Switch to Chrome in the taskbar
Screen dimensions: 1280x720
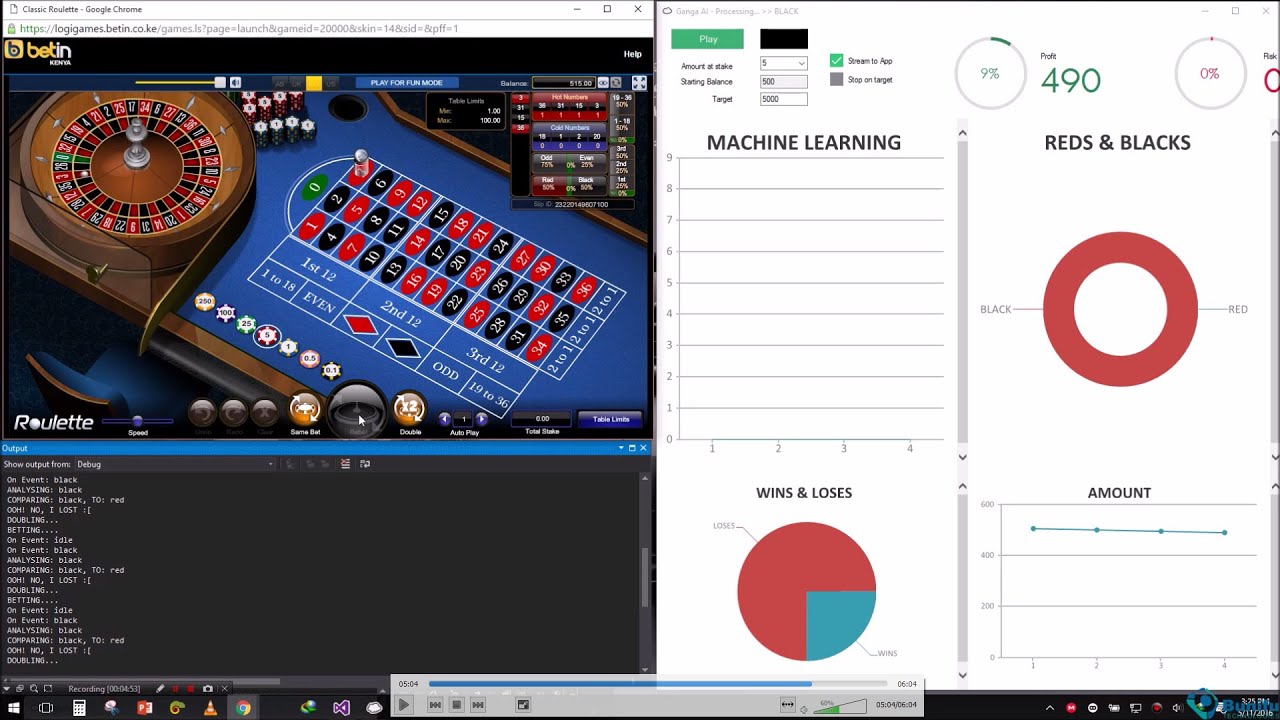click(x=243, y=708)
